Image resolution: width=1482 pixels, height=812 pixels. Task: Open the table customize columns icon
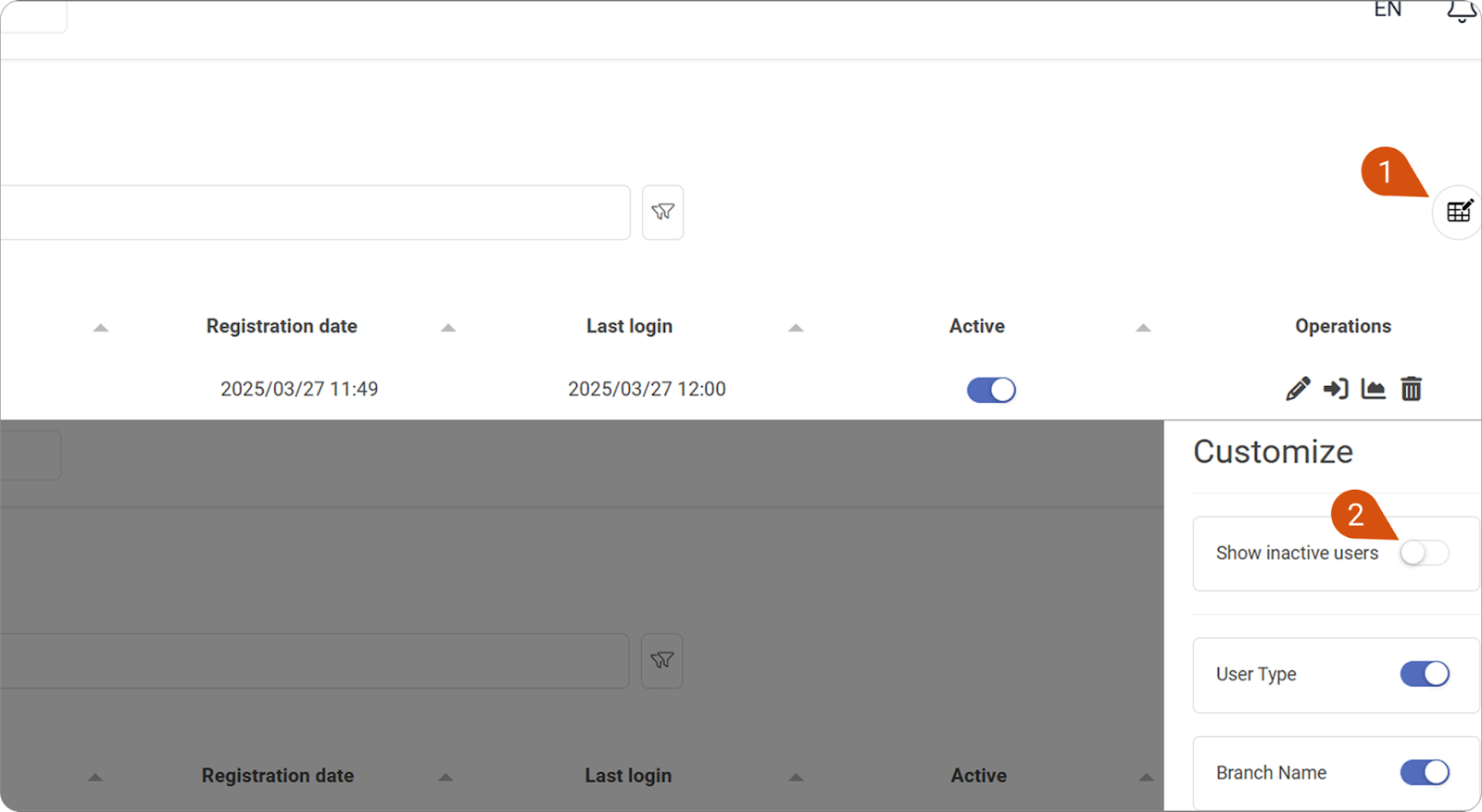[1459, 212]
